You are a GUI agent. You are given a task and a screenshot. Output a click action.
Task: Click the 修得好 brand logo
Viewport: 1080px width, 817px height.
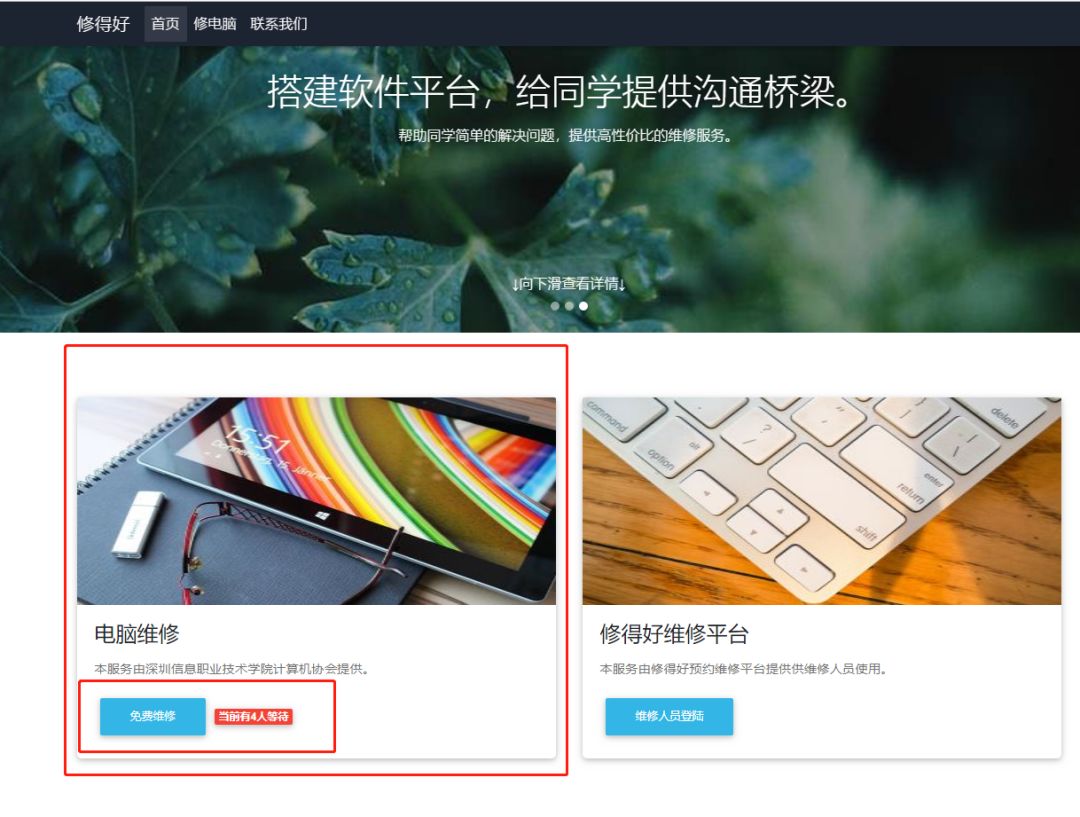[x=103, y=24]
